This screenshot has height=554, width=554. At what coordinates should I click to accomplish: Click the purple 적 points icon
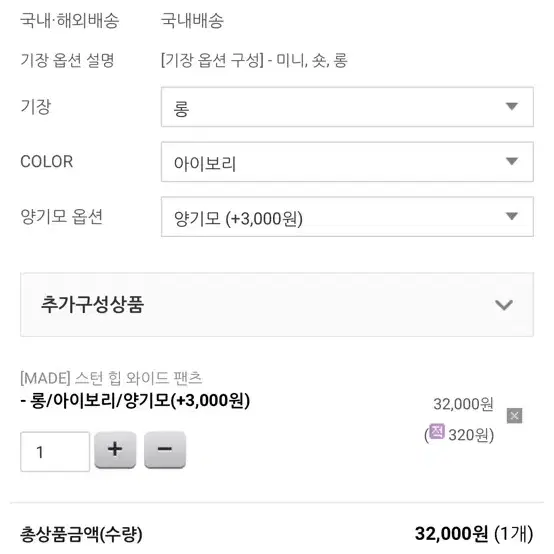click(x=437, y=431)
